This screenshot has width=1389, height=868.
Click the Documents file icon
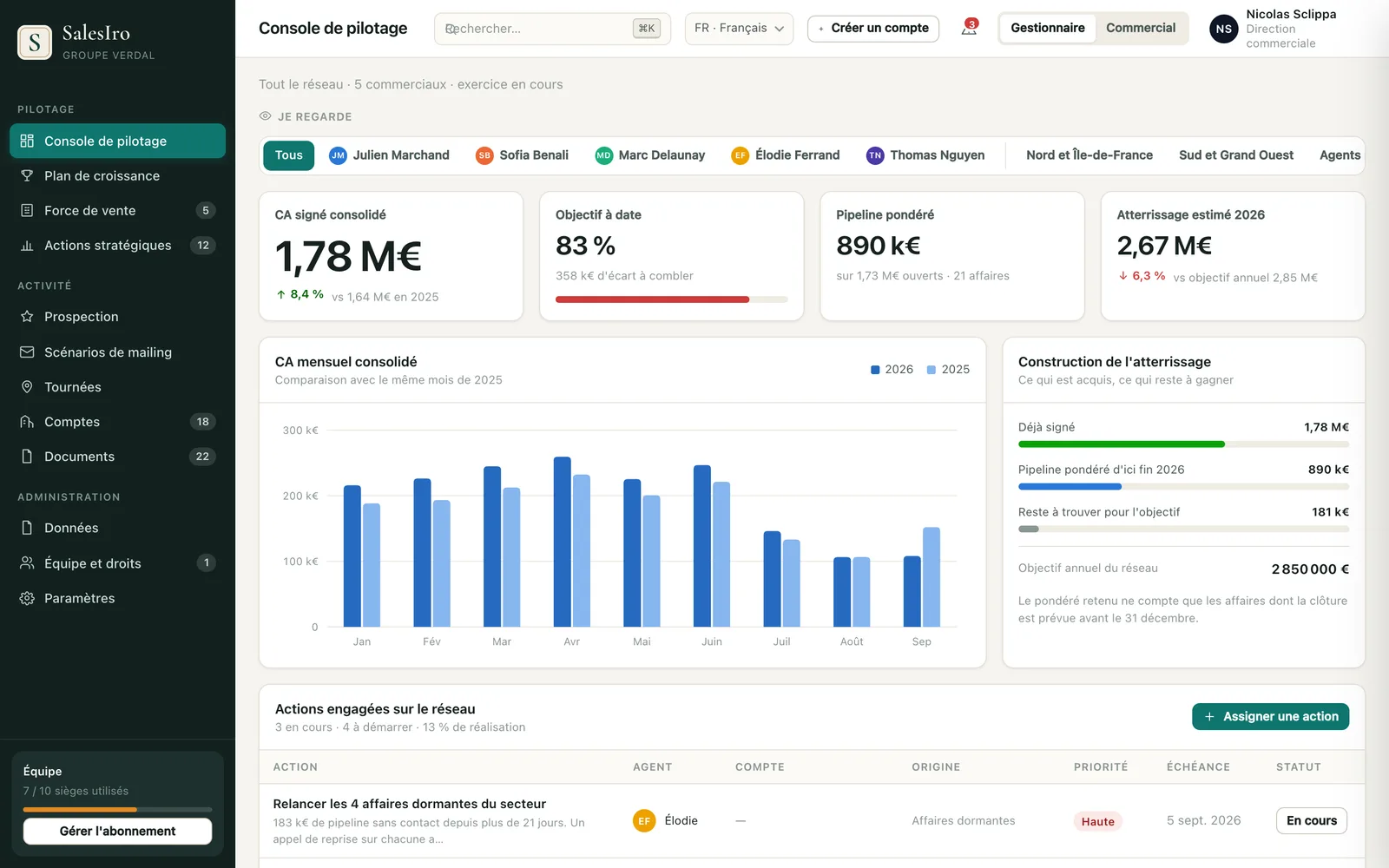[x=27, y=457]
